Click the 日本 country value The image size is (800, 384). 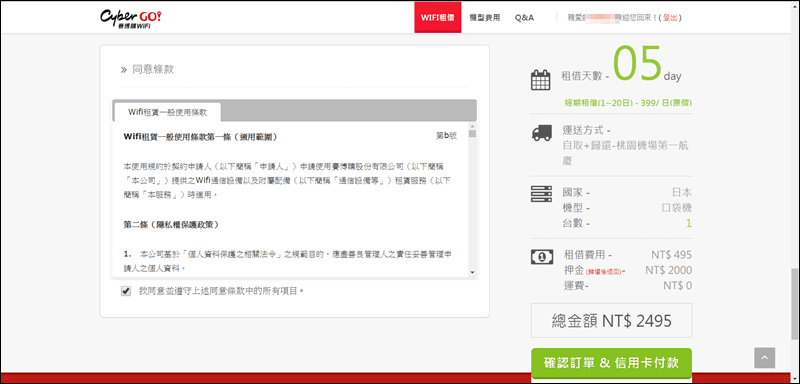682,193
